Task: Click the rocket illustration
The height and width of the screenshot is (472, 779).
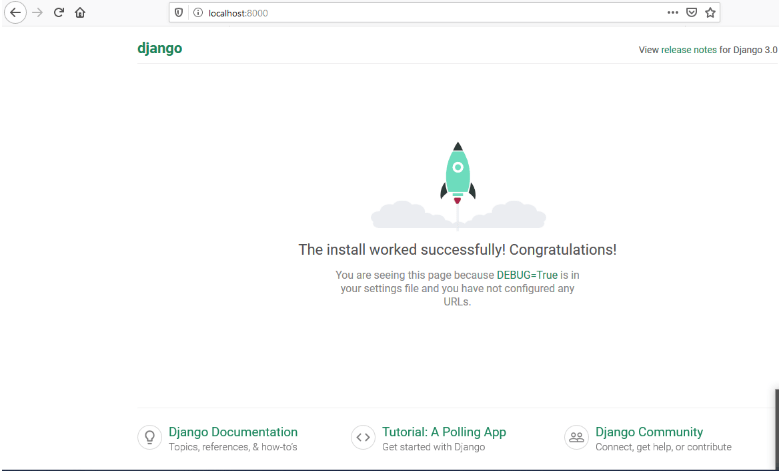Action: tap(458, 186)
